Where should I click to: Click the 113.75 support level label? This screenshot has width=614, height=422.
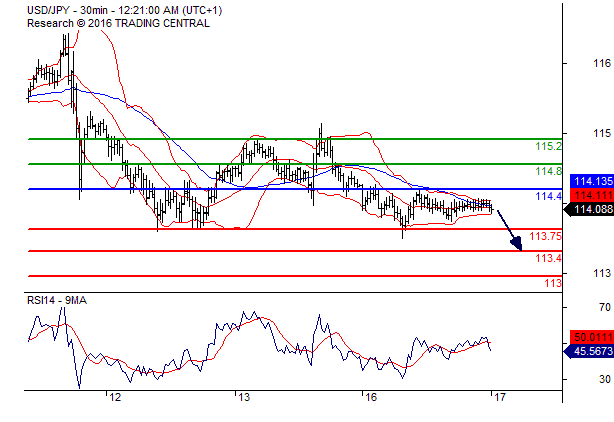coord(545,237)
